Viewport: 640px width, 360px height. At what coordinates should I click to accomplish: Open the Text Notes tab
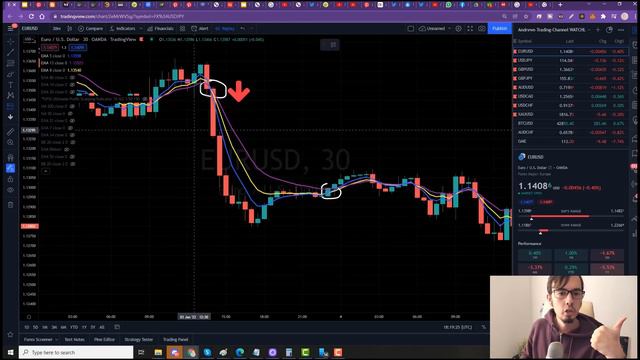tap(75, 340)
